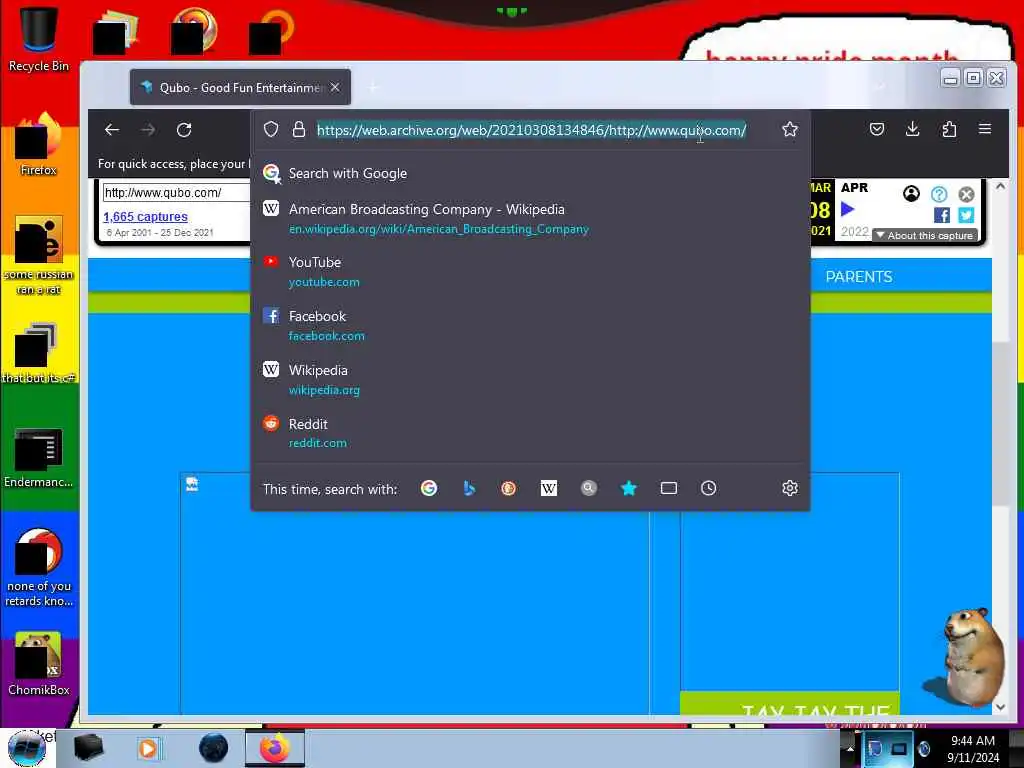The image size is (1024, 768).
Task: Close the Qubo tab
Action: [x=335, y=88]
